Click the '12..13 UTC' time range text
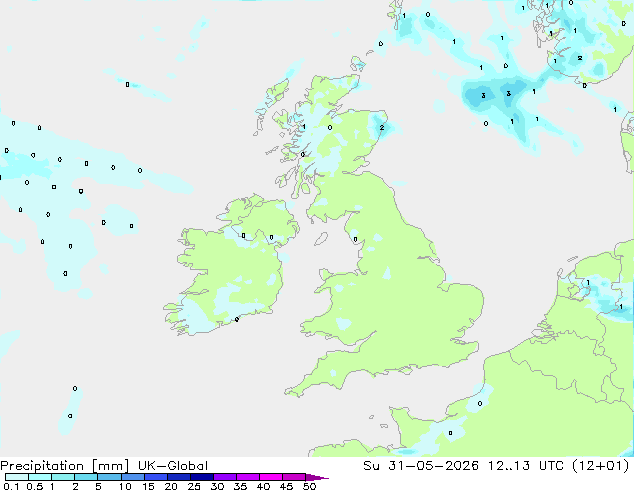The height and width of the screenshot is (490, 634). (526, 466)
